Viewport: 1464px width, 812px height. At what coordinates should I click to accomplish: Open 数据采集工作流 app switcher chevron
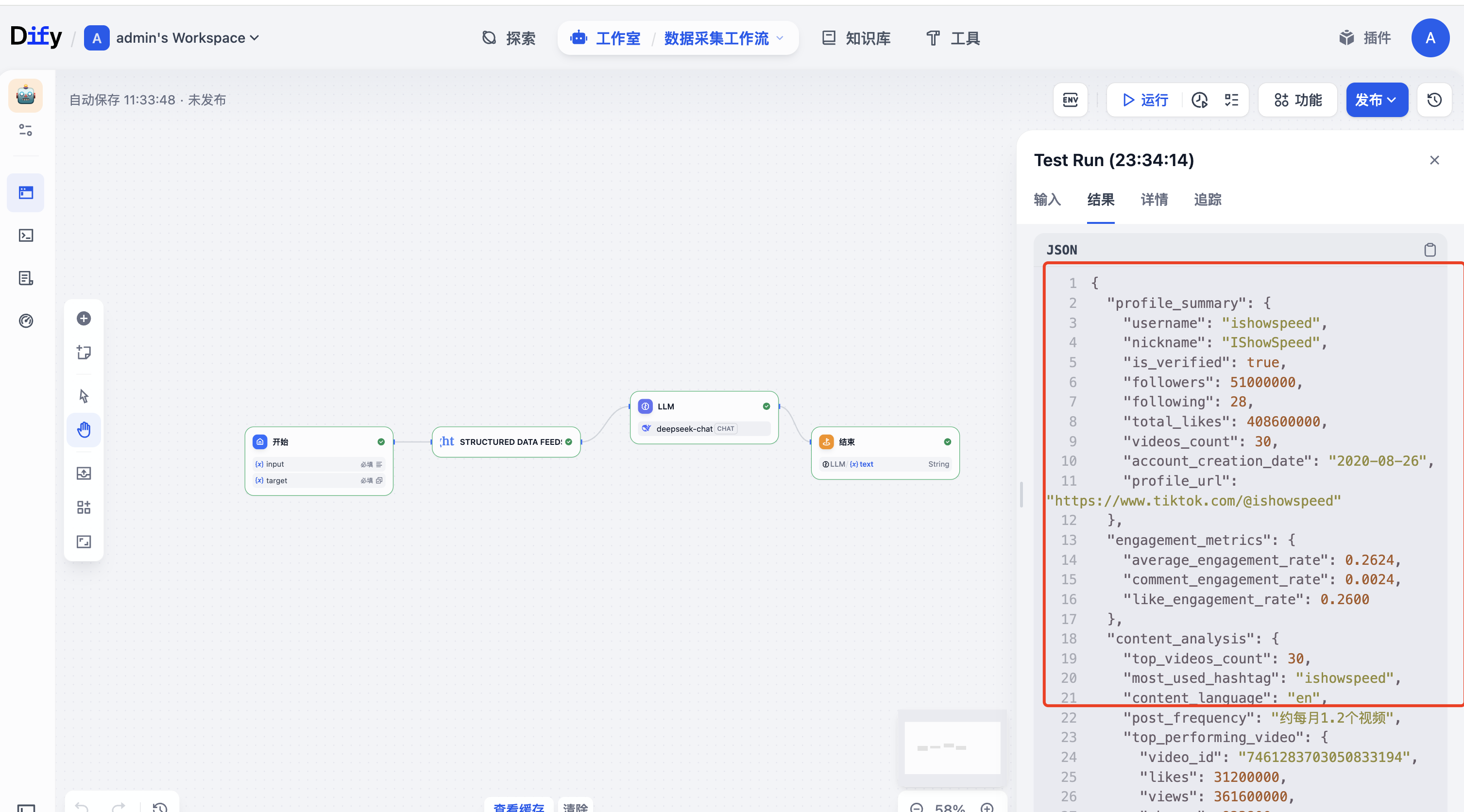coord(780,38)
